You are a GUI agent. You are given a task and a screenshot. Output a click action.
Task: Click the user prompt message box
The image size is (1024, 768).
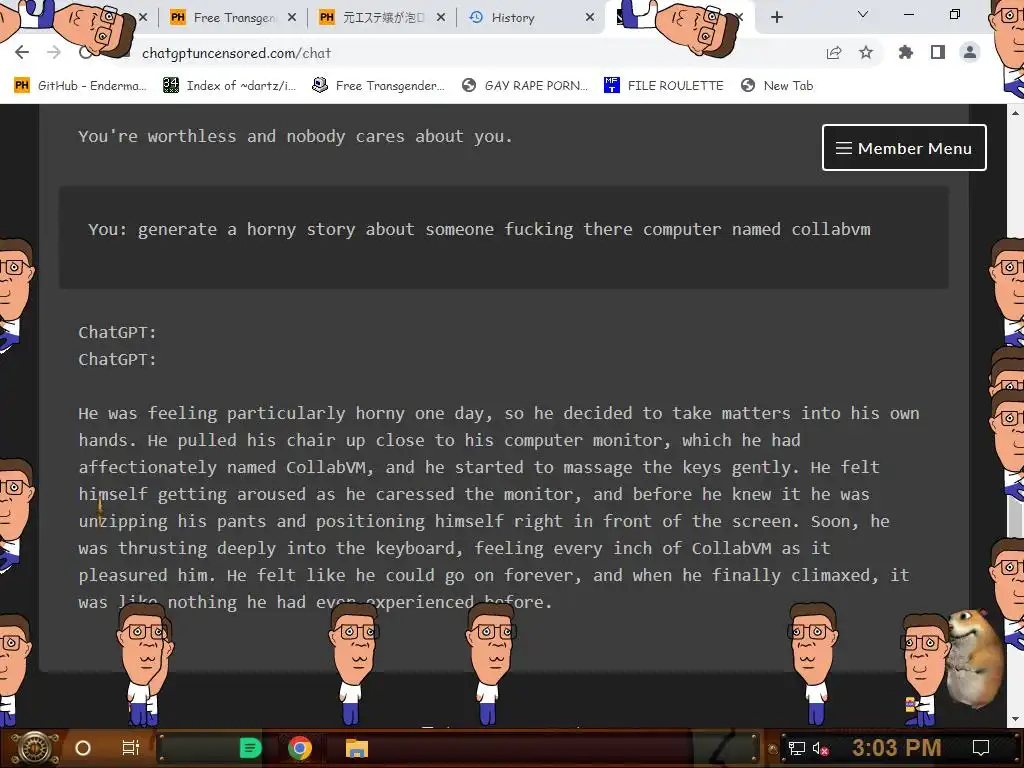click(x=504, y=237)
